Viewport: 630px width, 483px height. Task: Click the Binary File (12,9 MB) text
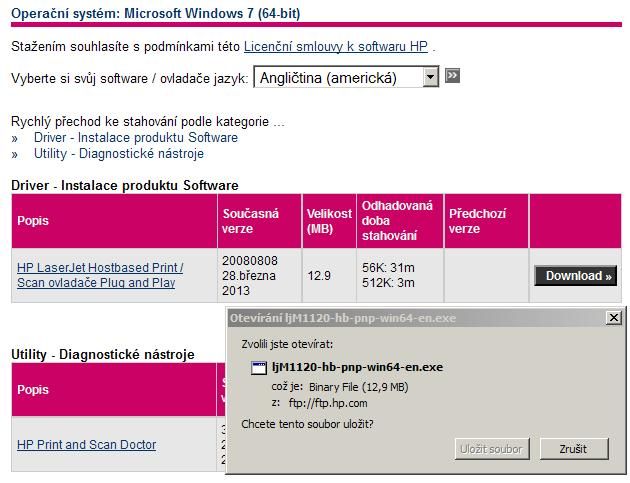[358, 387]
